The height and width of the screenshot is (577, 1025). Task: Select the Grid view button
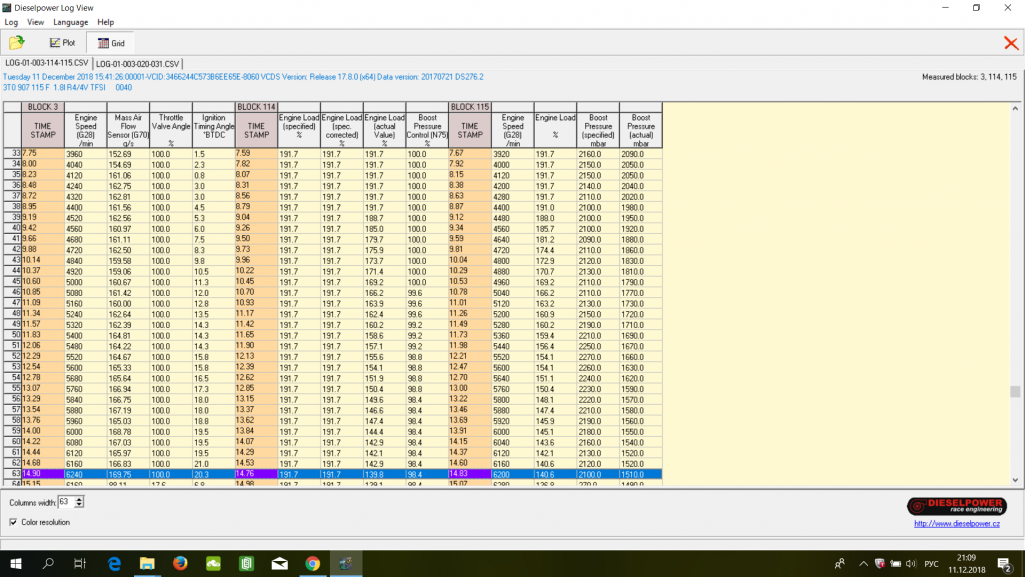(x=110, y=43)
